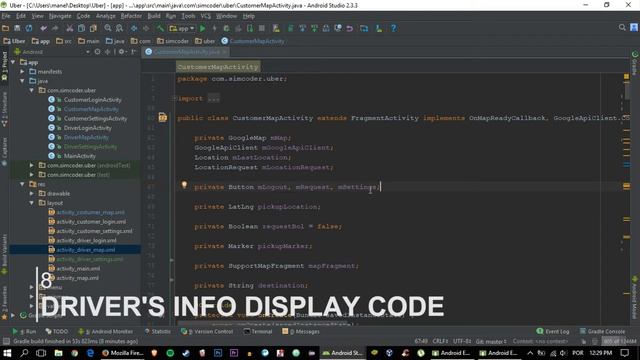Click the Synchronize toolbar icon
This screenshot has width=640, height=360.
(29, 28)
